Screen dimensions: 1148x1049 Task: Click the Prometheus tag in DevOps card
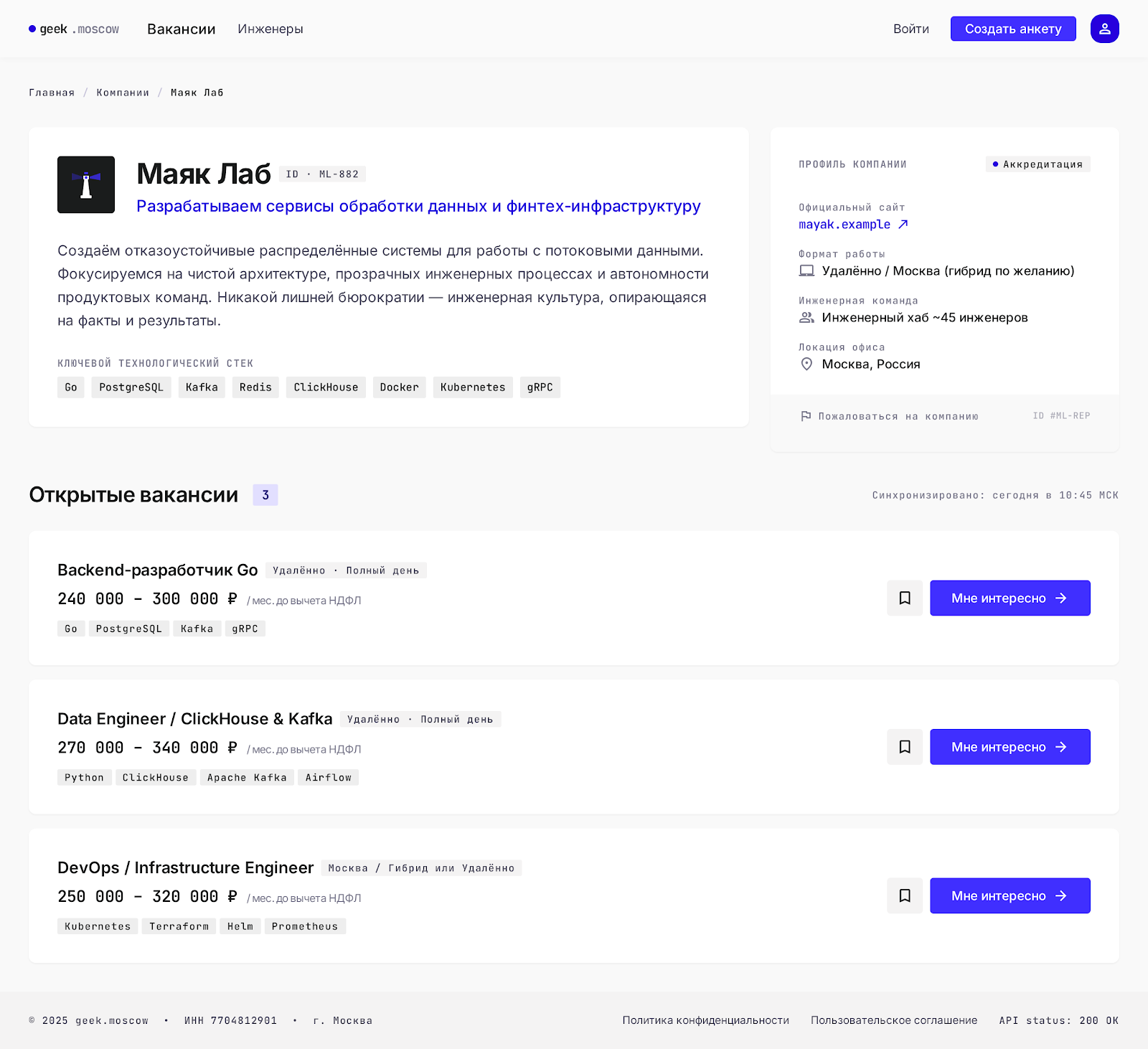pos(305,926)
